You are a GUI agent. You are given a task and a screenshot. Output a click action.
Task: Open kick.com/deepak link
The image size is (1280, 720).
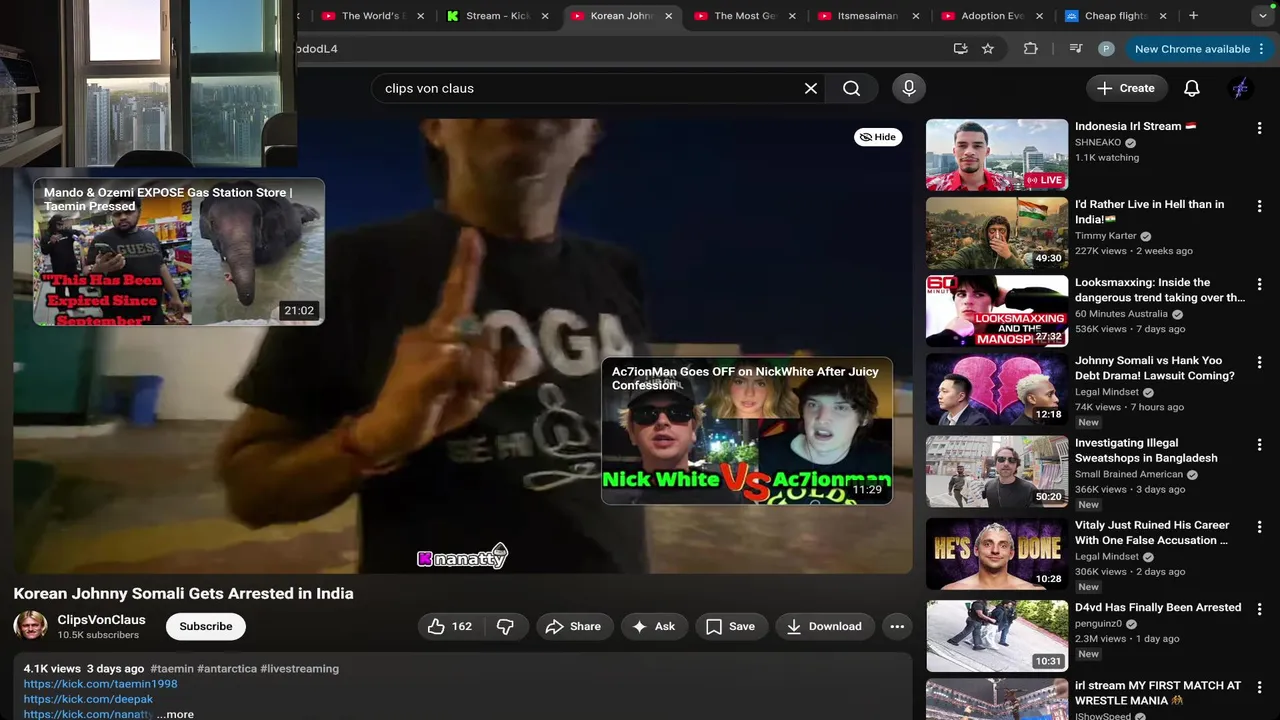coord(88,699)
